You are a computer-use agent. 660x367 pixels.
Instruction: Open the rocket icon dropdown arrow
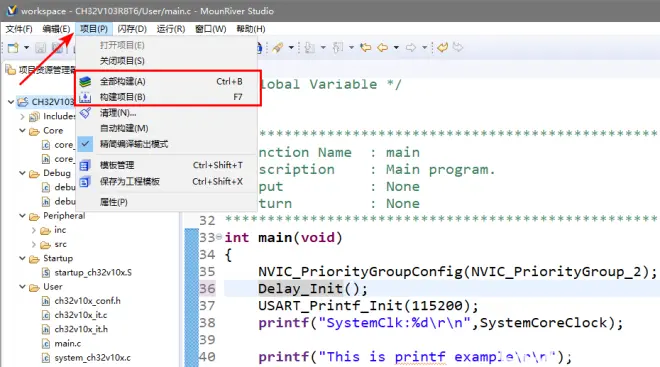(x=291, y=48)
